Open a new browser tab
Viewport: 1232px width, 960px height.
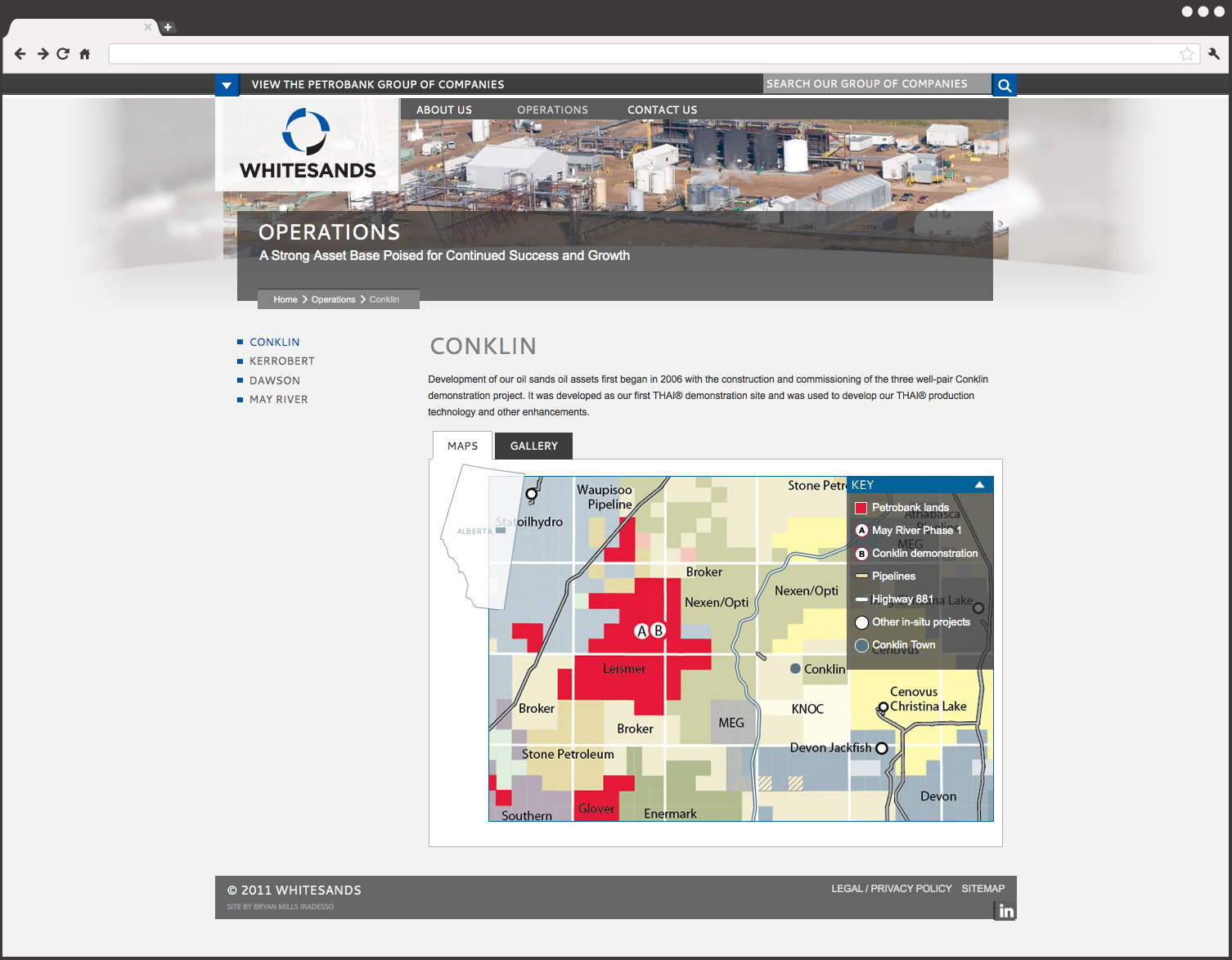click(x=168, y=27)
